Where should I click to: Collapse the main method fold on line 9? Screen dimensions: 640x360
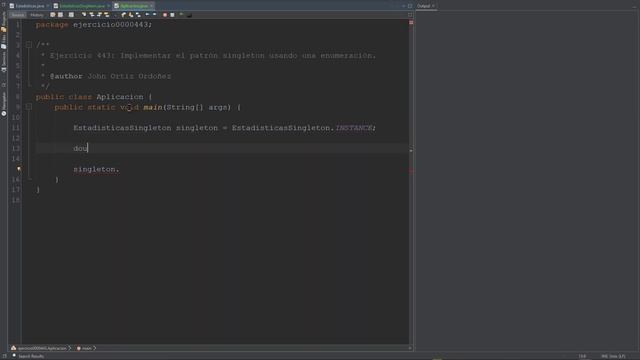click(x=29, y=107)
